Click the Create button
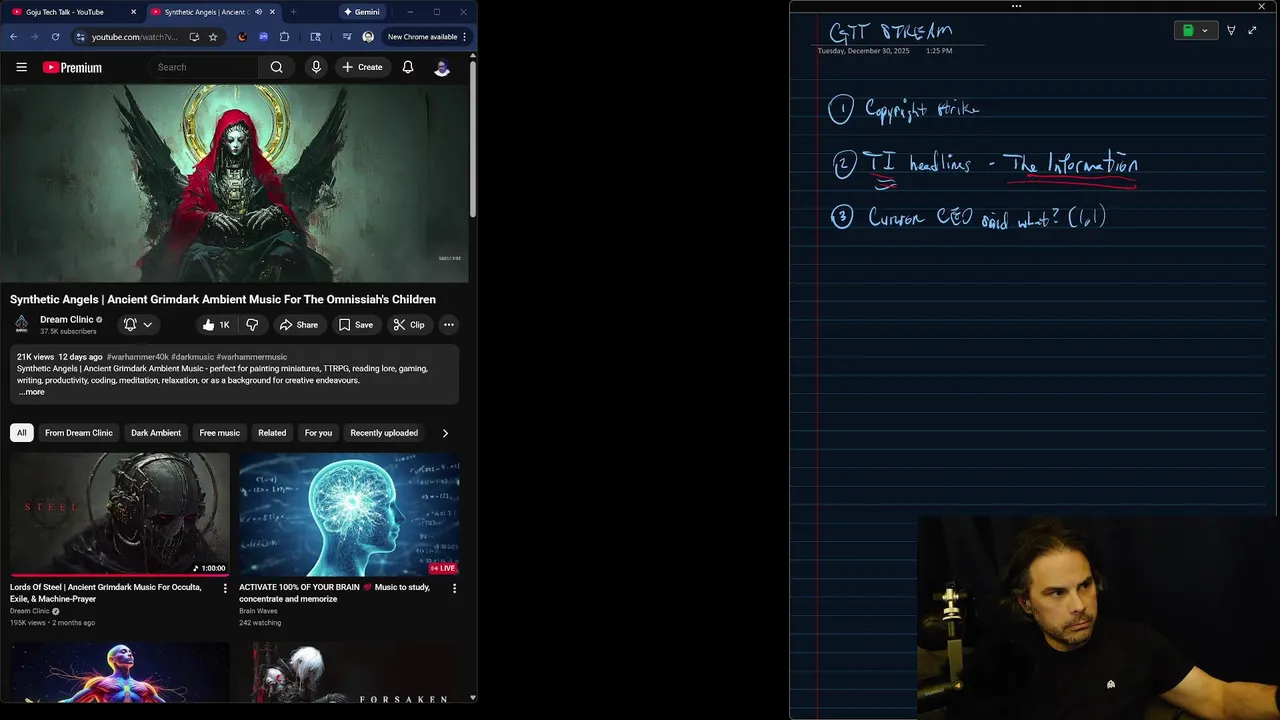The height and width of the screenshot is (720, 1280). pos(362,67)
